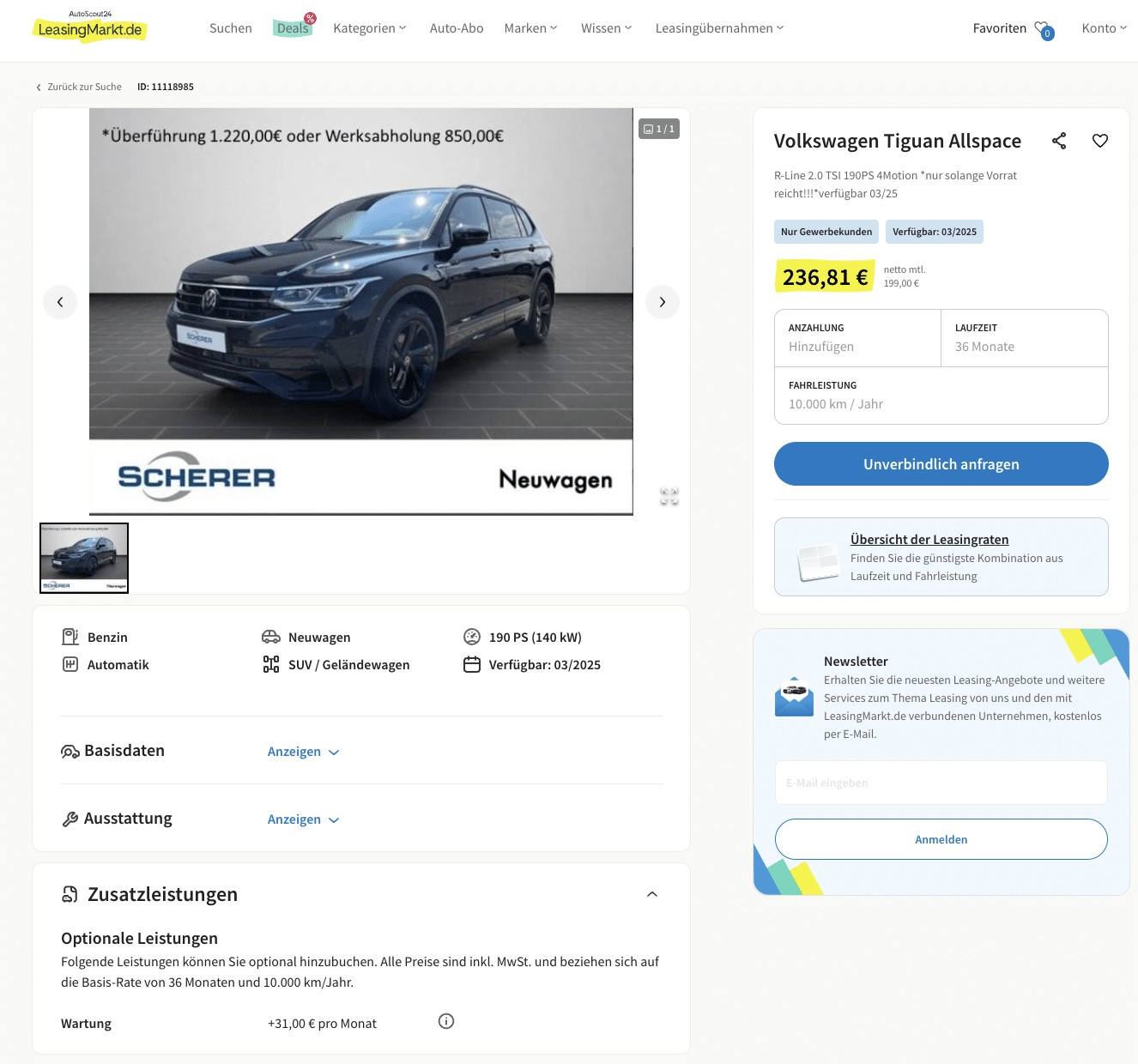Click the Nur Gewerbekunden tag

(826, 232)
